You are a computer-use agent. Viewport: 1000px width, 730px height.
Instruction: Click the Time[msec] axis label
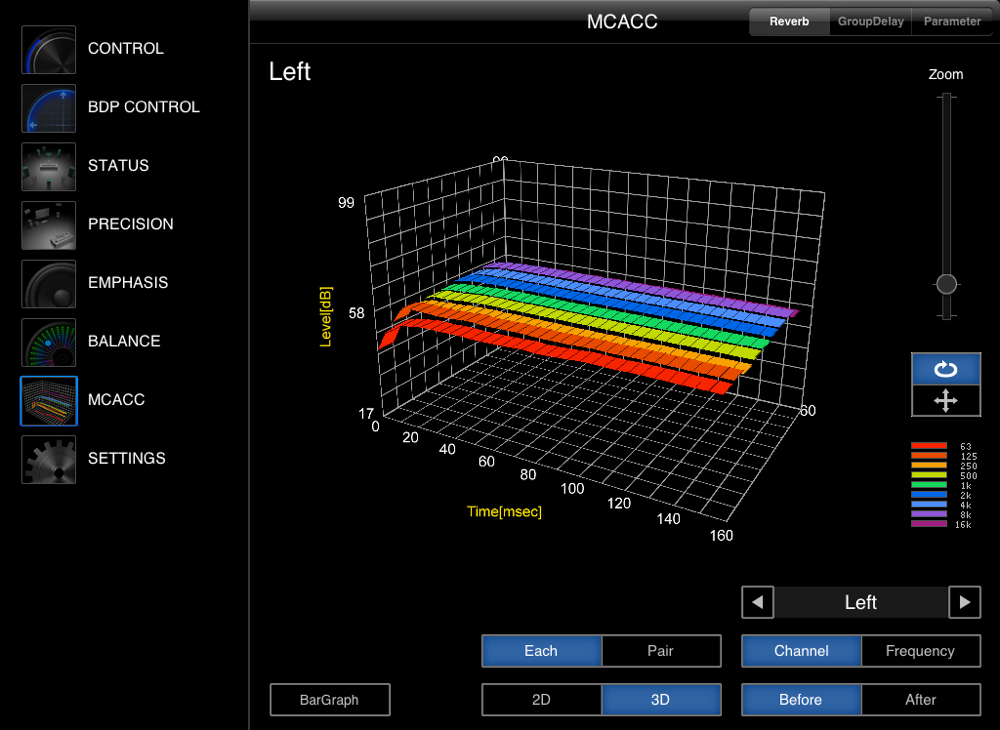click(x=504, y=511)
